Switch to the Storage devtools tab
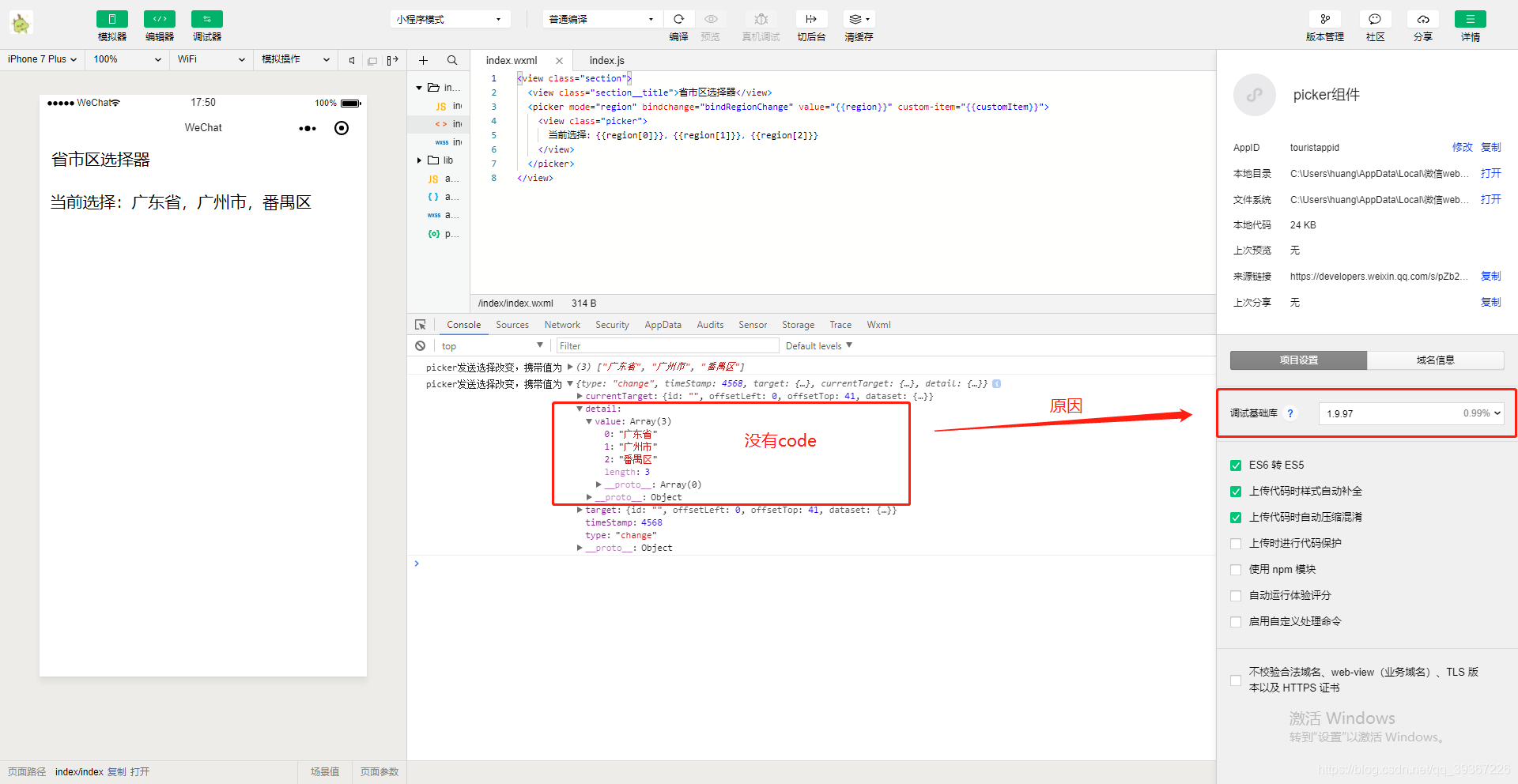The width and height of the screenshot is (1518, 784). click(x=798, y=325)
